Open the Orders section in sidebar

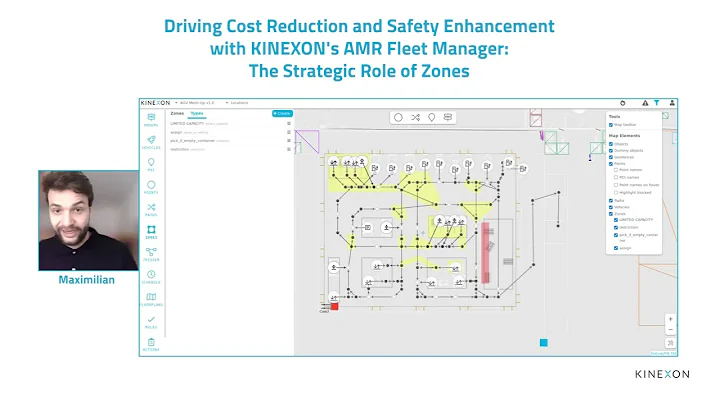(151, 119)
